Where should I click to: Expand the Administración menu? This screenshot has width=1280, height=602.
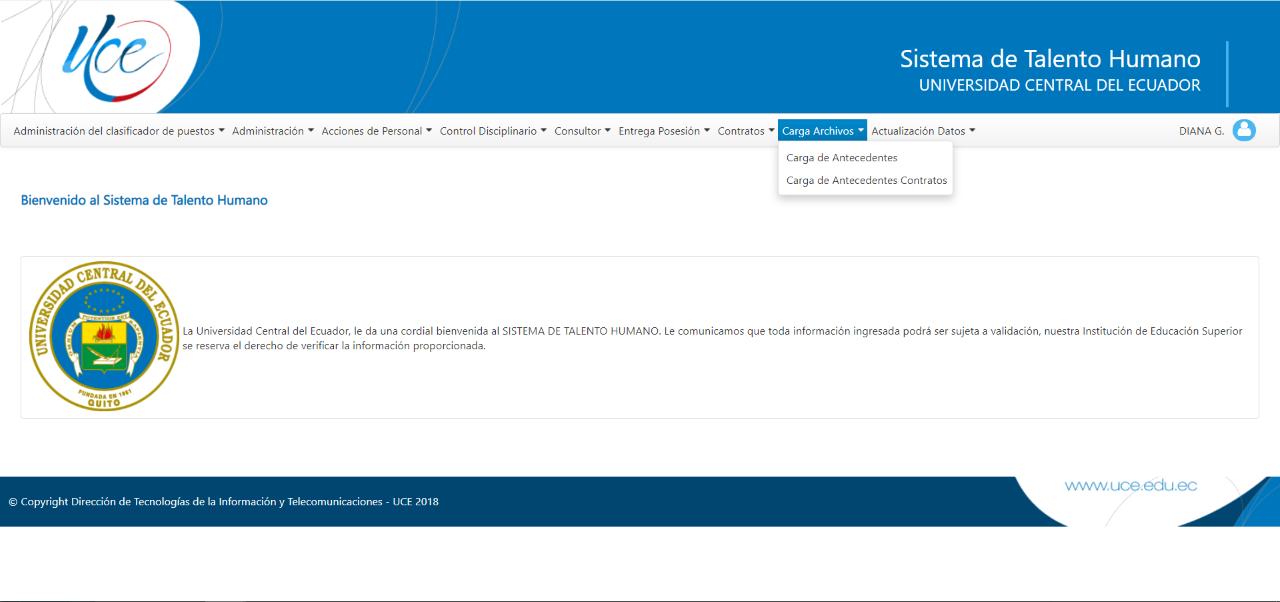pyautogui.click(x=273, y=131)
